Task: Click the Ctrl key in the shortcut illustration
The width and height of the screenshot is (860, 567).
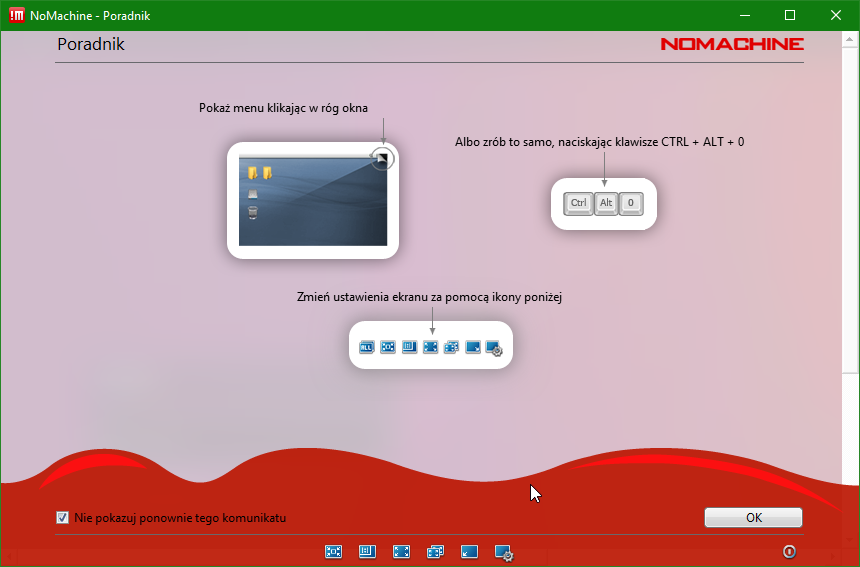Action: (578, 203)
